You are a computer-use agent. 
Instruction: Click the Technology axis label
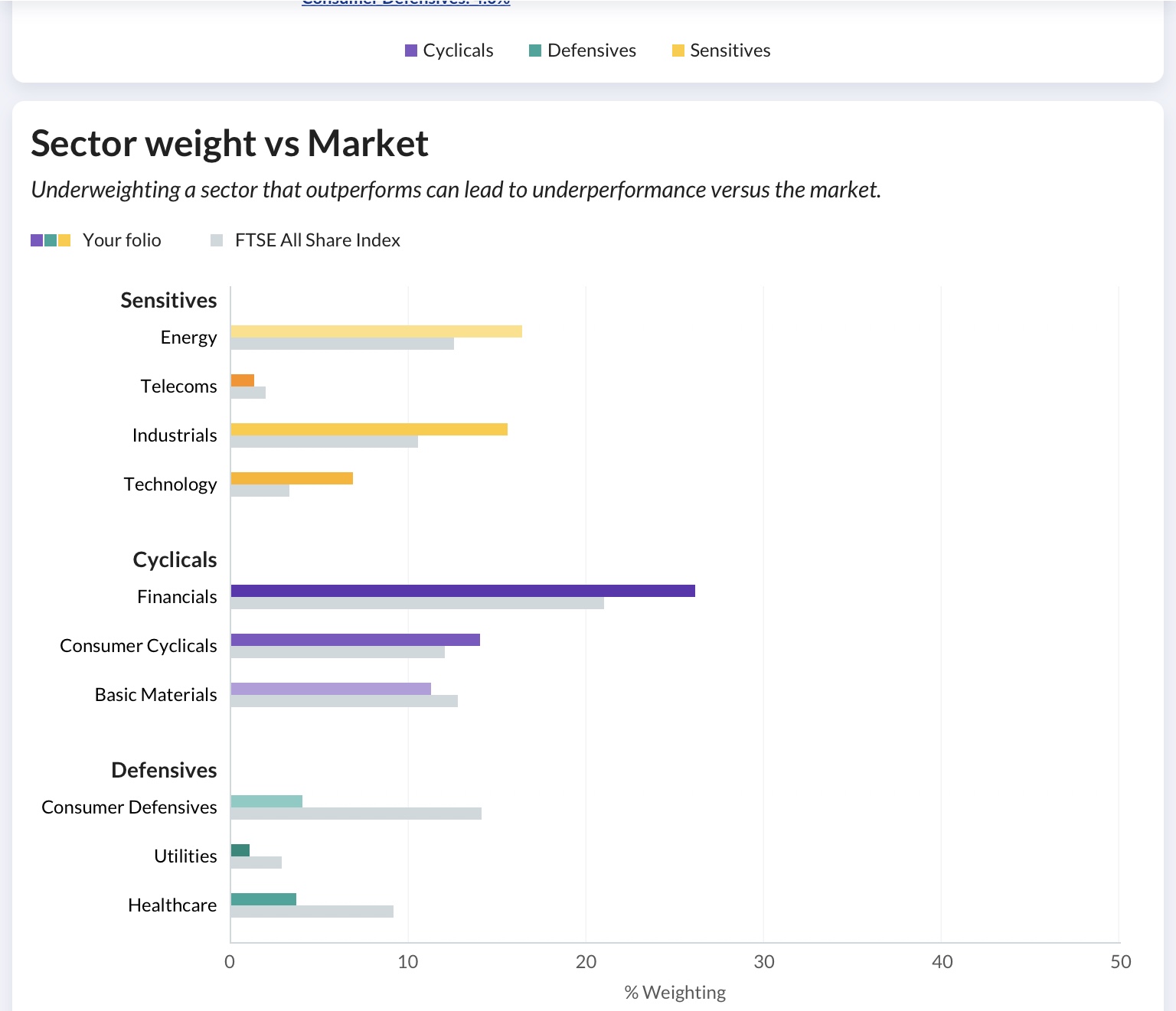pos(170,484)
